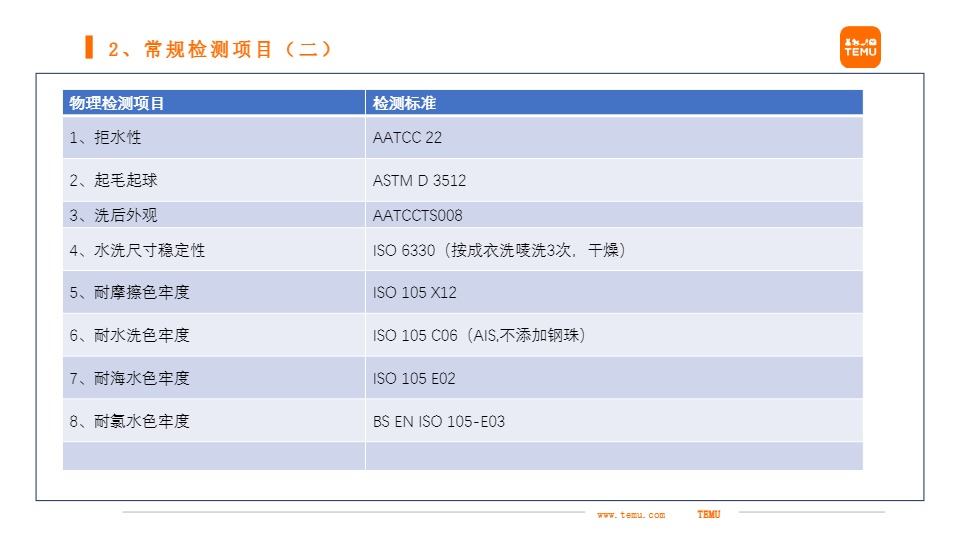
Task: Open the www.temu.com footer link
Action: (630, 515)
